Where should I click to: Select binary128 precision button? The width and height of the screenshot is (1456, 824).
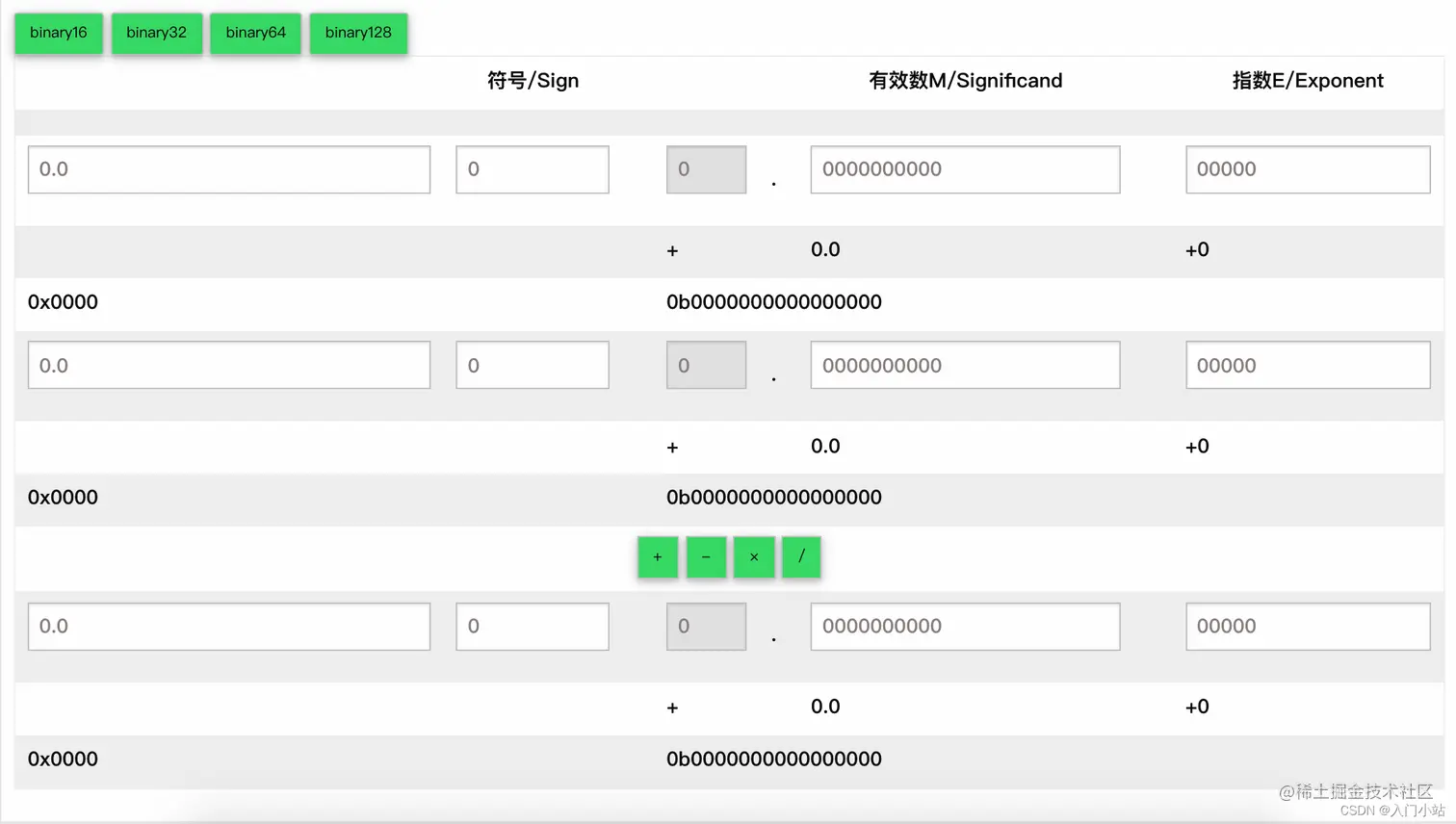point(358,33)
